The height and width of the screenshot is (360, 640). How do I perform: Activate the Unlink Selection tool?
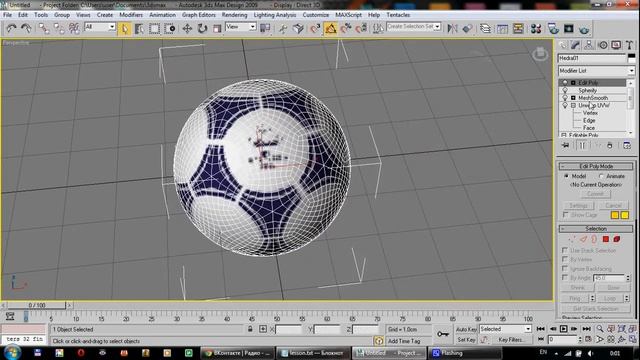[59, 28]
